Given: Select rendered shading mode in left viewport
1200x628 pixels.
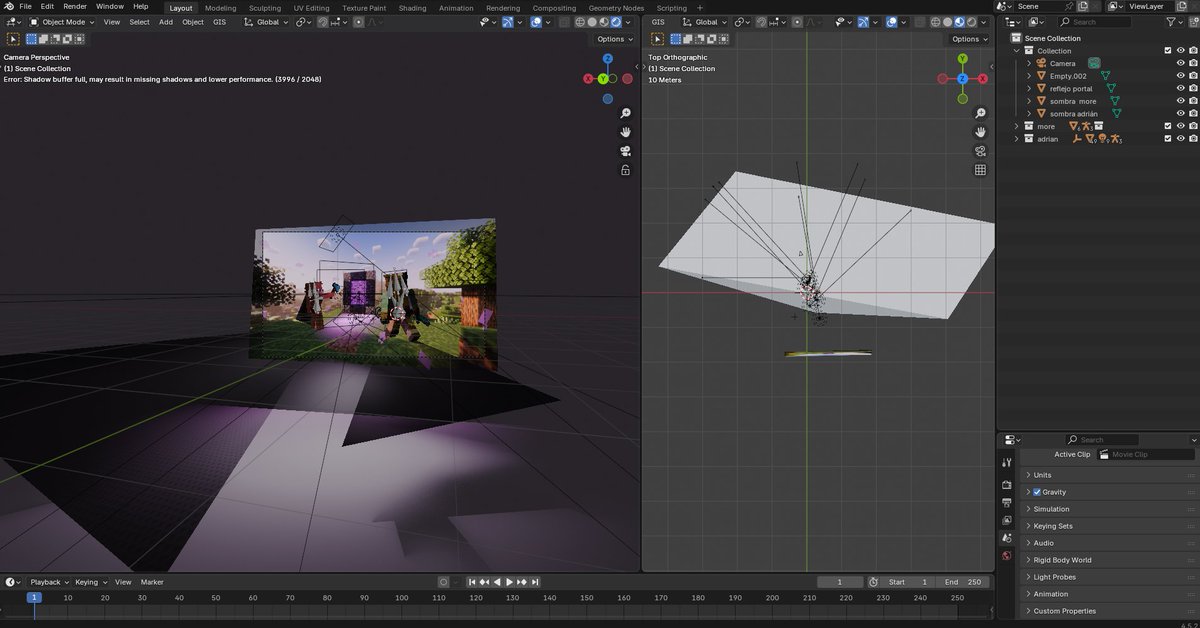Looking at the screenshot, I should [x=615, y=21].
